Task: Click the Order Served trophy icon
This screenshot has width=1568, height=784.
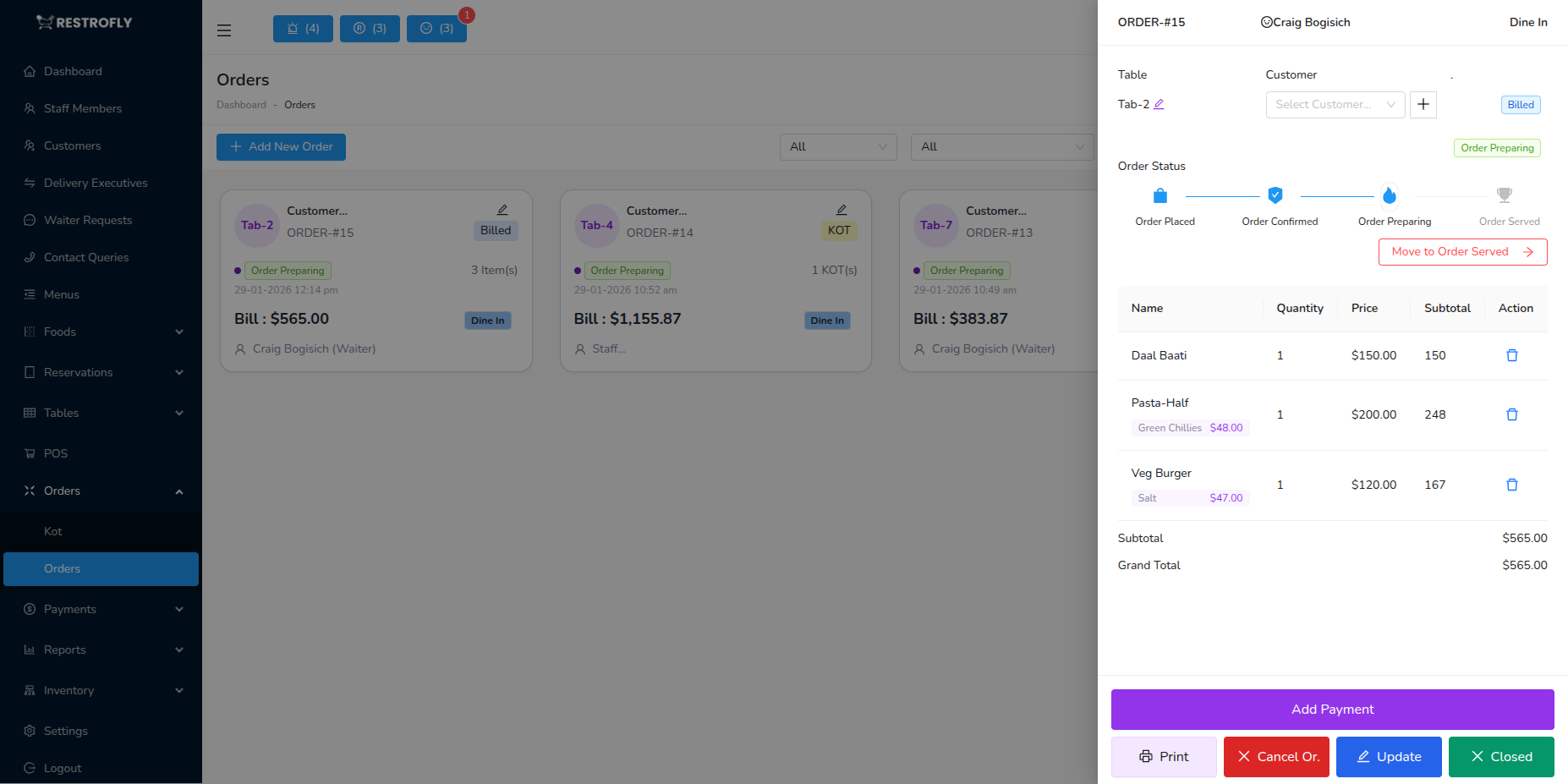Action: point(1504,195)
